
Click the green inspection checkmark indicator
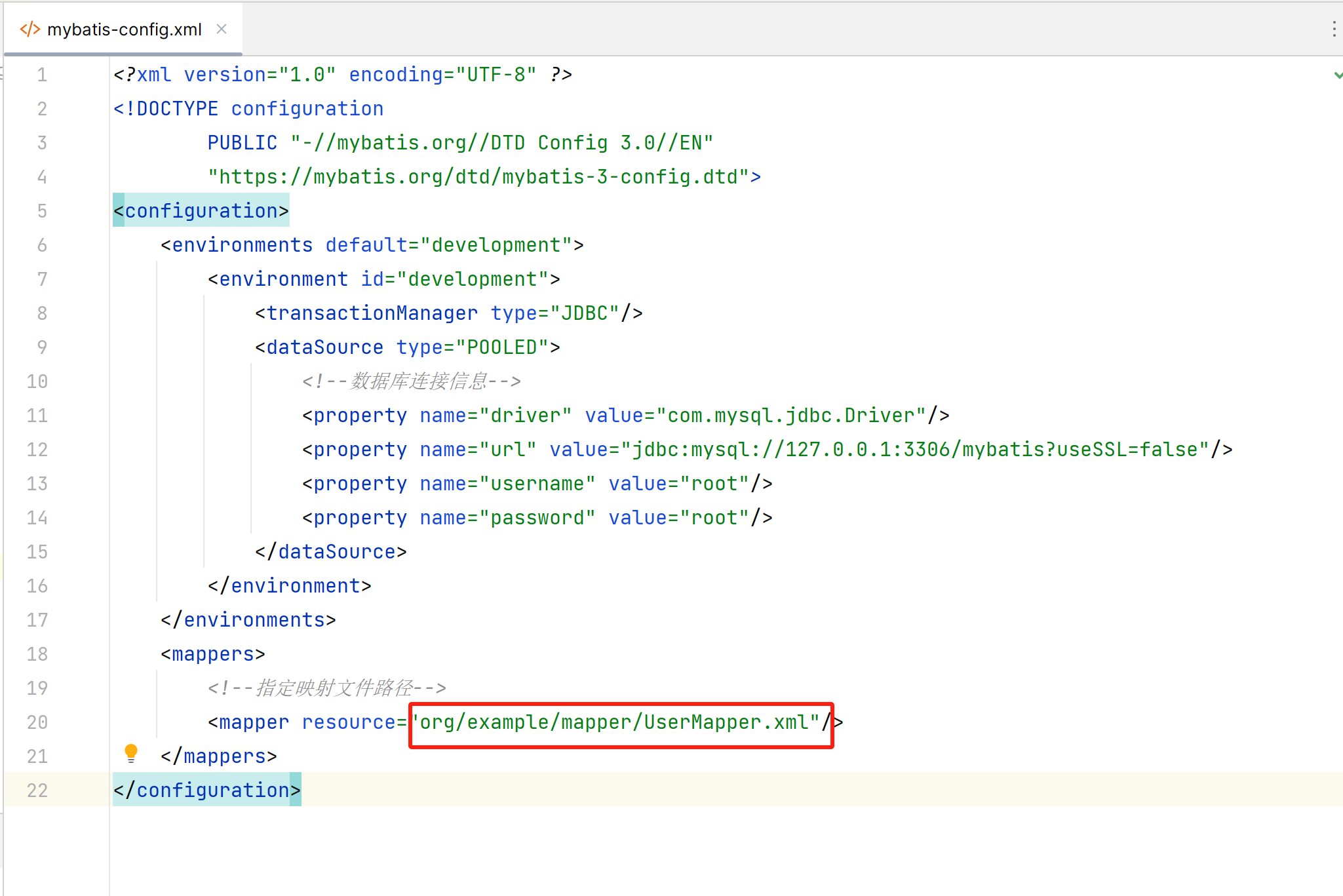[1338, 75]
